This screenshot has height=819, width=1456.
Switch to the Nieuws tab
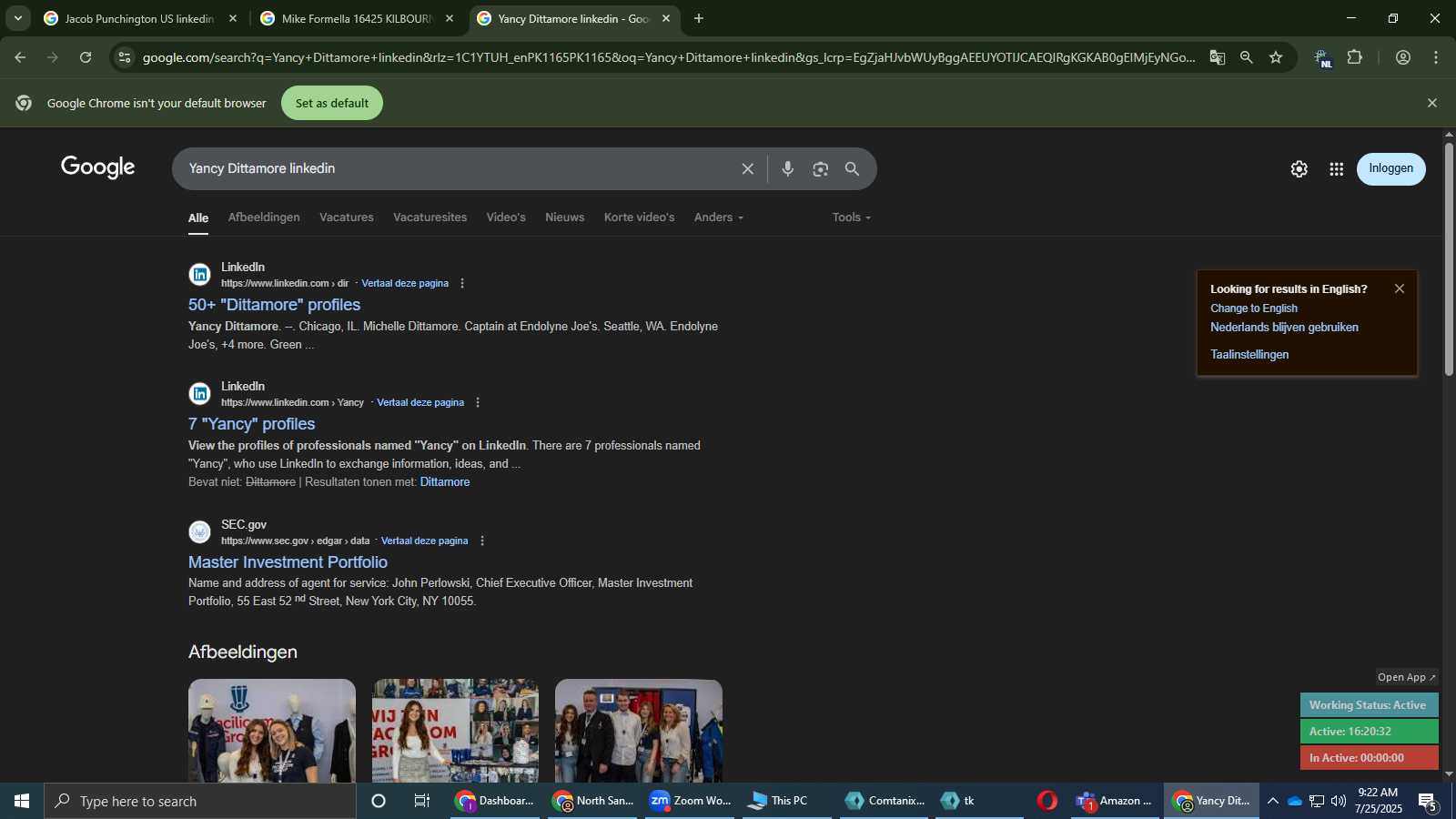point(565,217)
